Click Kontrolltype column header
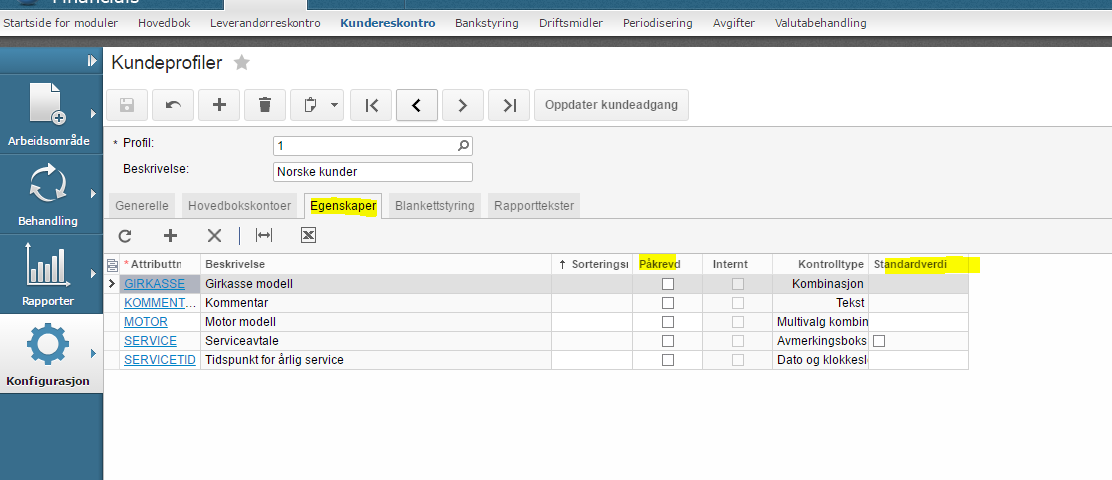 pyautogui.click(x=821, y=264)
